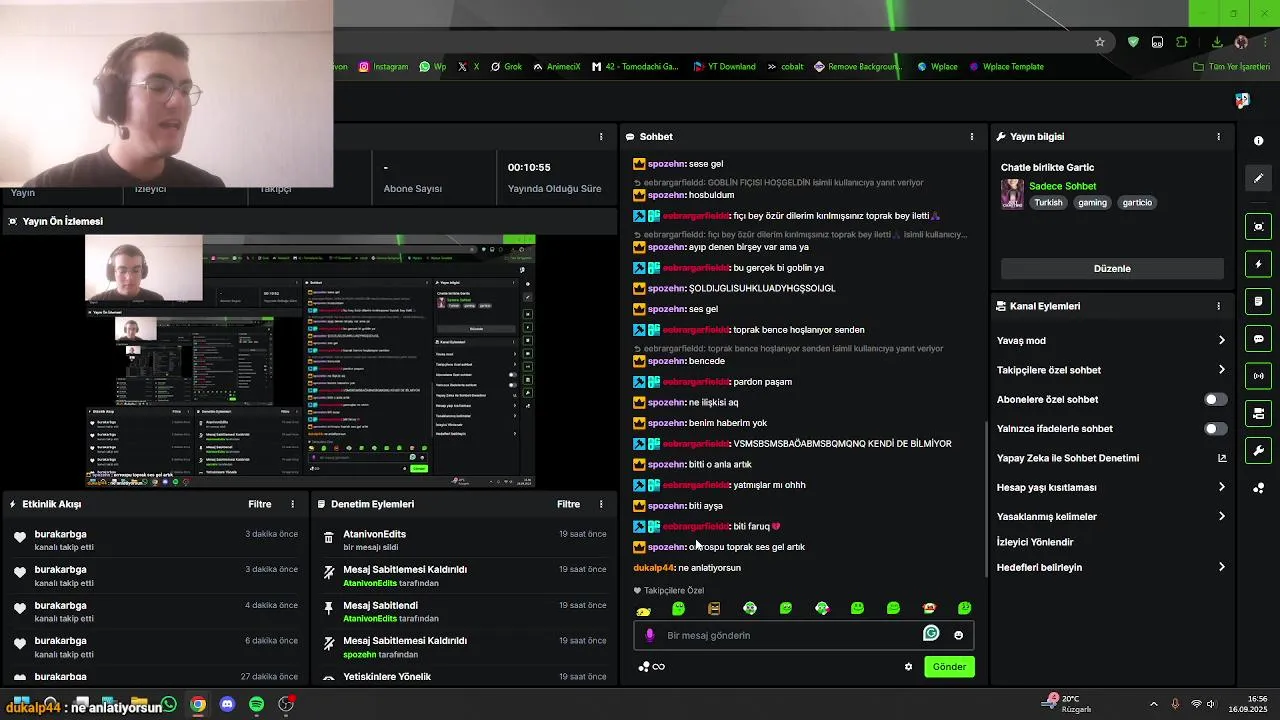Bookmark page with the star icon
Viewport: 1280px width, 720px height.
(1100, 42)
